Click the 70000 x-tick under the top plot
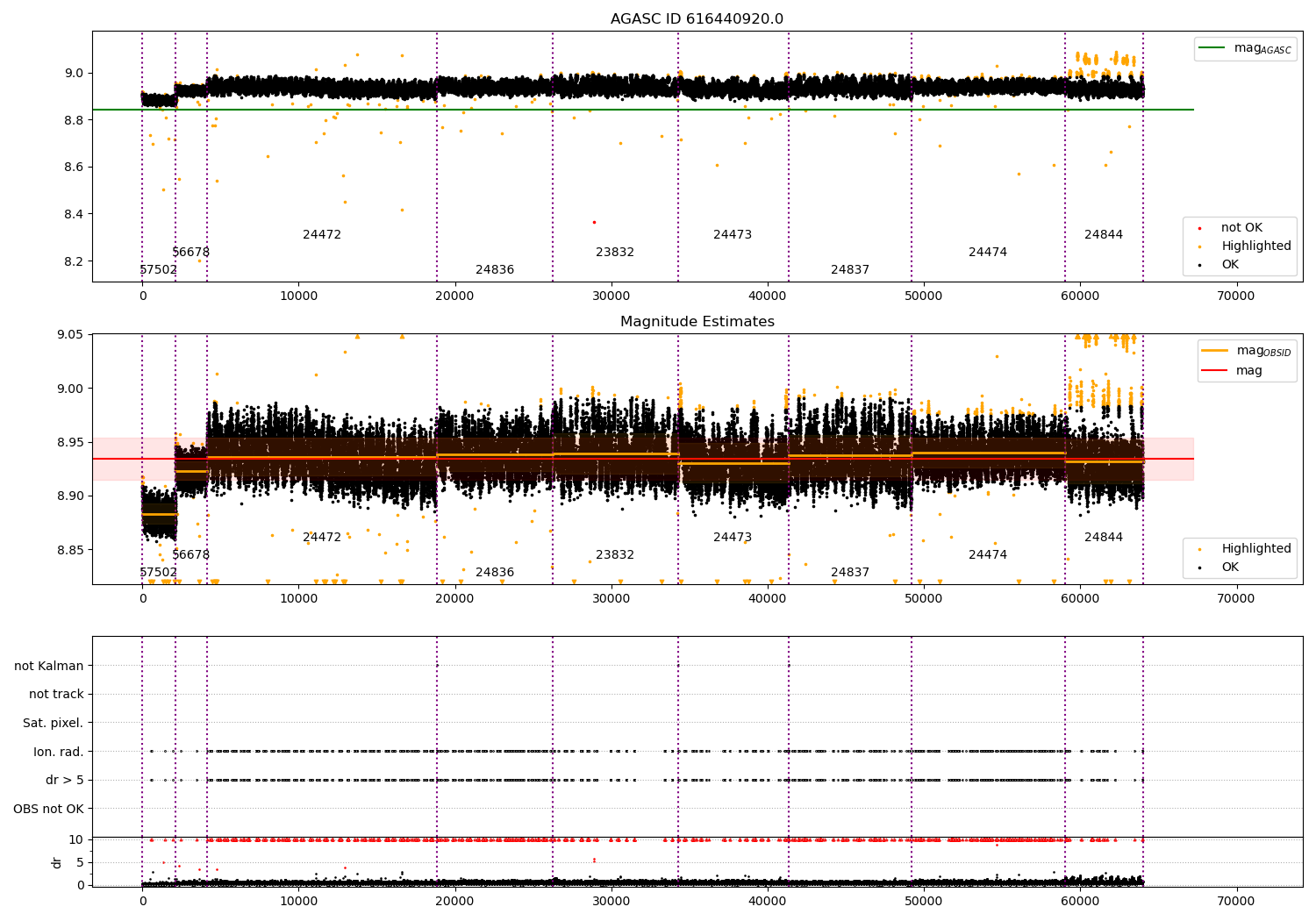1316x921 pixels. 1236,296
